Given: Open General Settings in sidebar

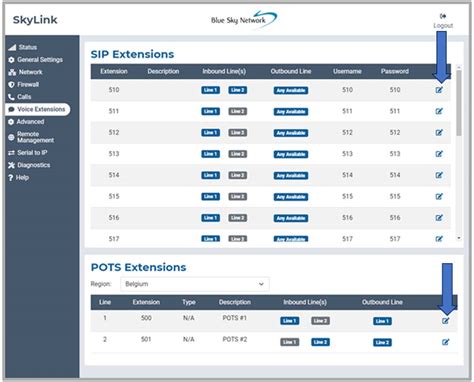Looking at the screenshot, I should coord(40,60).
